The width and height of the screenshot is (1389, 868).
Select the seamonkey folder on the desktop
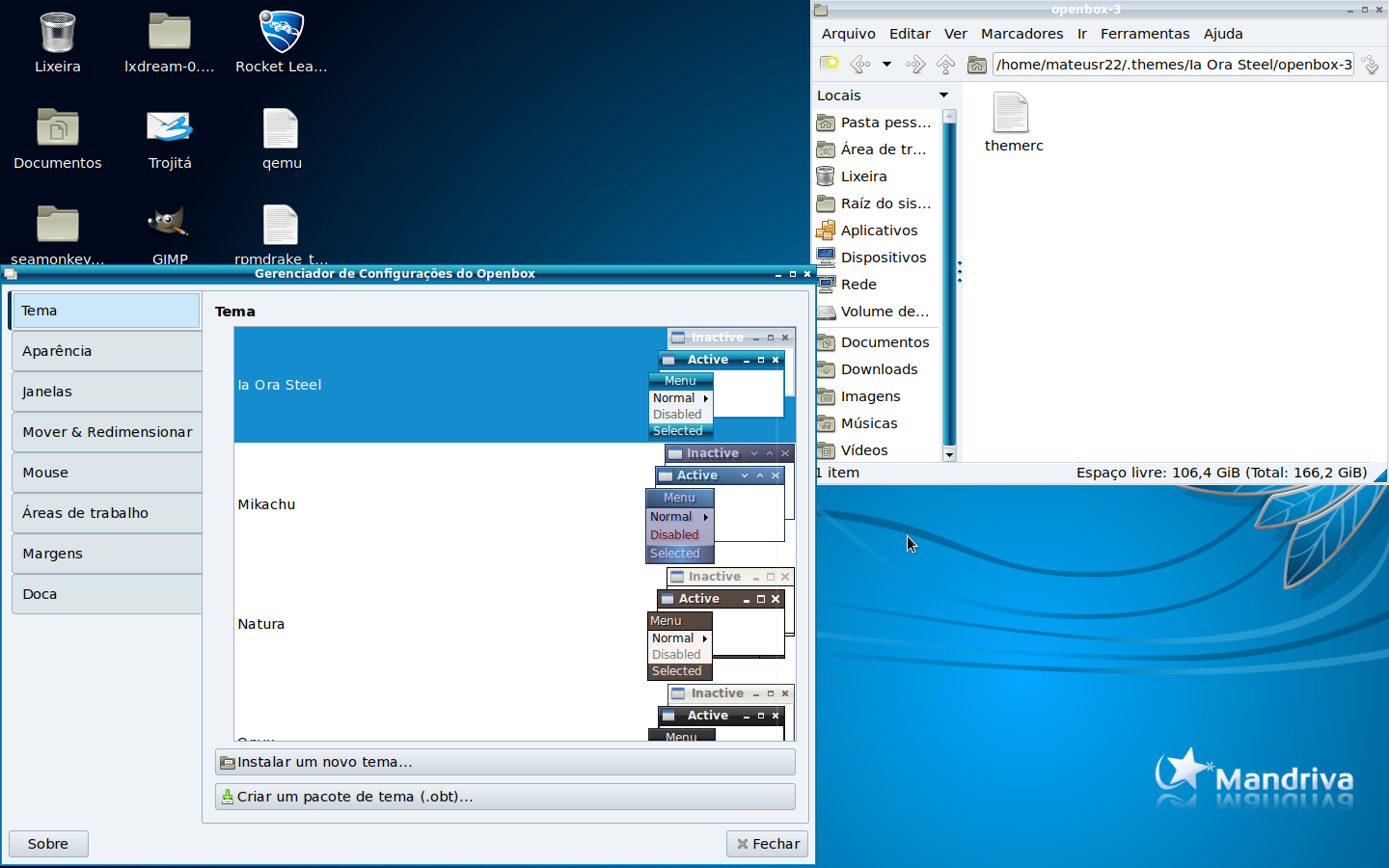(58, 234)
